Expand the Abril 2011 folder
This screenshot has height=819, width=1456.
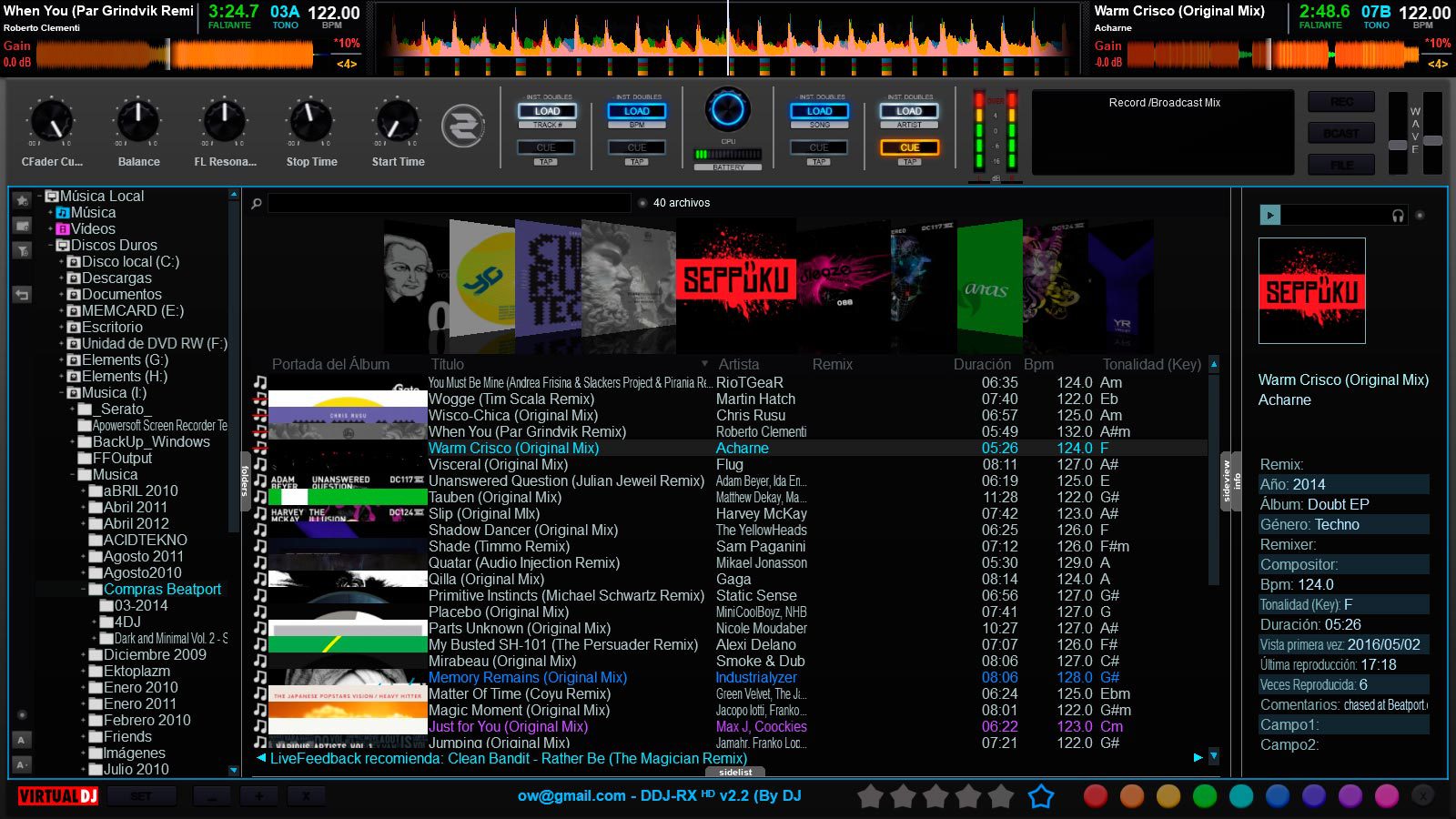pyautogui.click(x=84, y=508)
